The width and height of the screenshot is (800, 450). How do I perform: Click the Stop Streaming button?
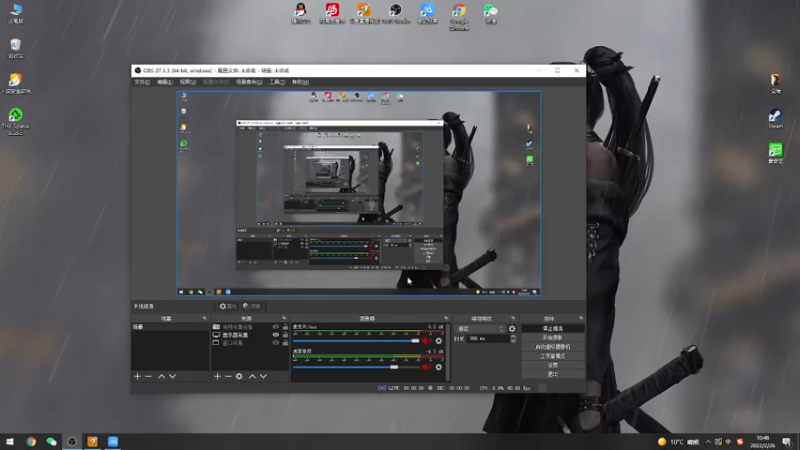(553, 329)
